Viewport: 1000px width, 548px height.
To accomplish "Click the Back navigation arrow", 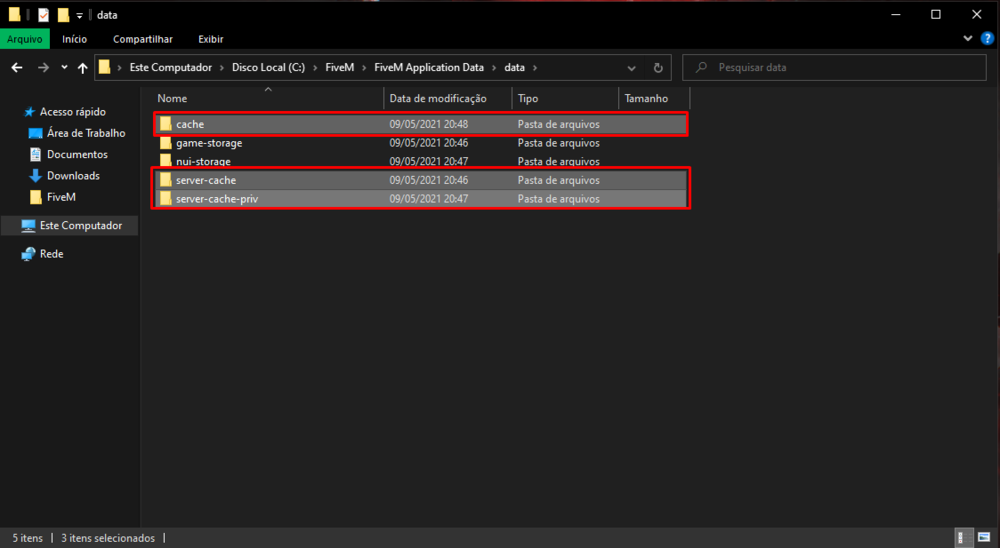I will pos(17,68).
